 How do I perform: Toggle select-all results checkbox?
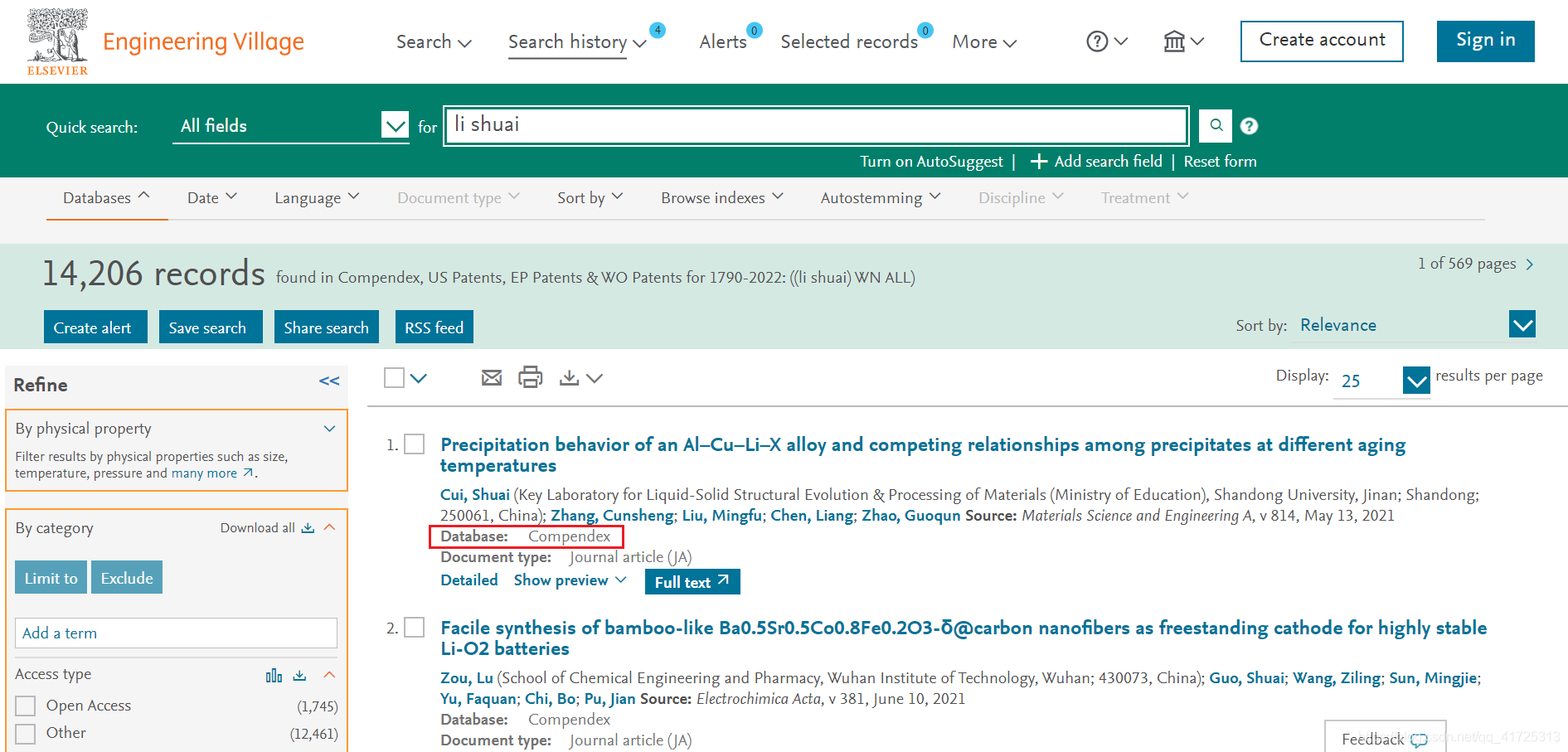(x=395, y=378)
